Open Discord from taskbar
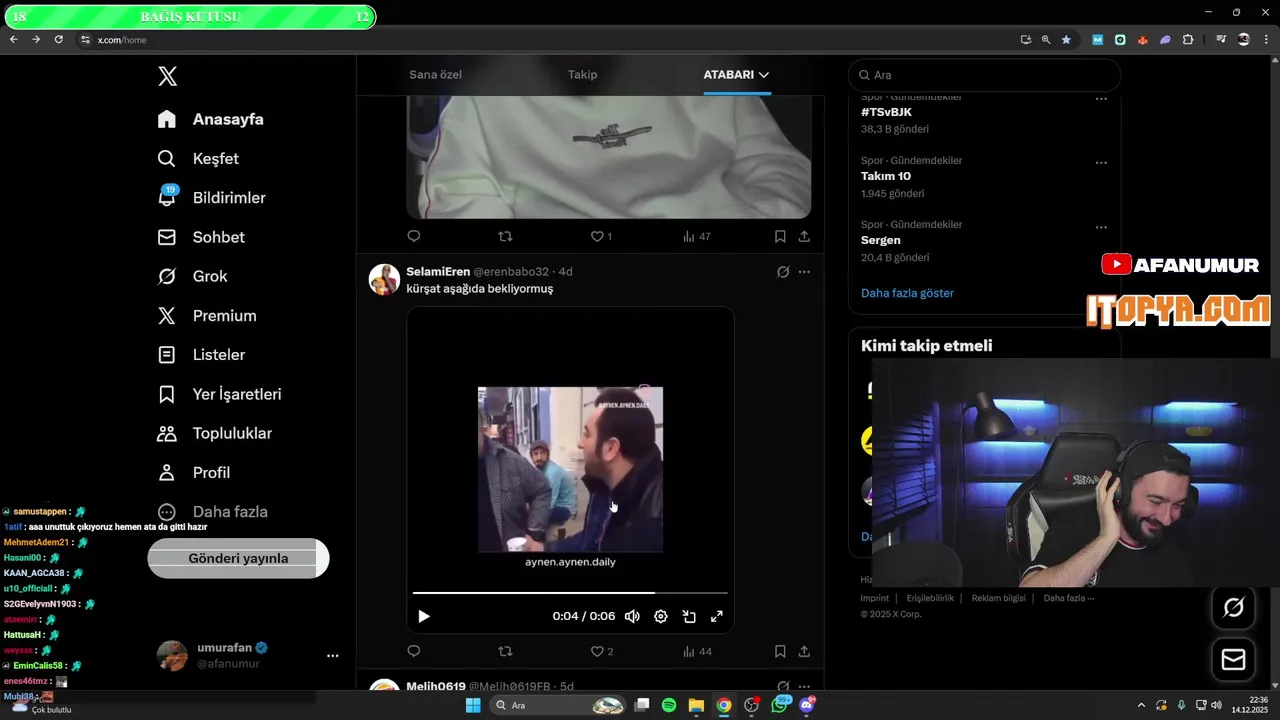The width and height of the screenshot is (1280, 720). pos(806,705)
